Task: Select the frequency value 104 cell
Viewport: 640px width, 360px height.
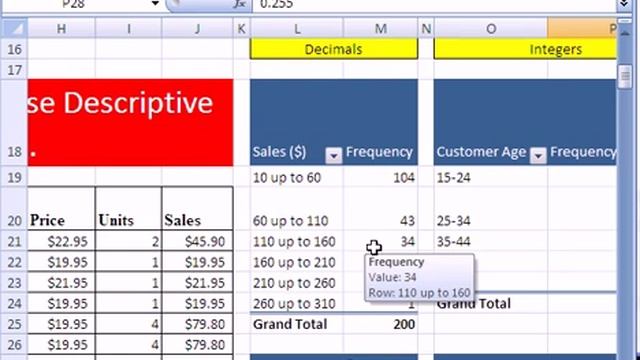Action: click(380, 177)
